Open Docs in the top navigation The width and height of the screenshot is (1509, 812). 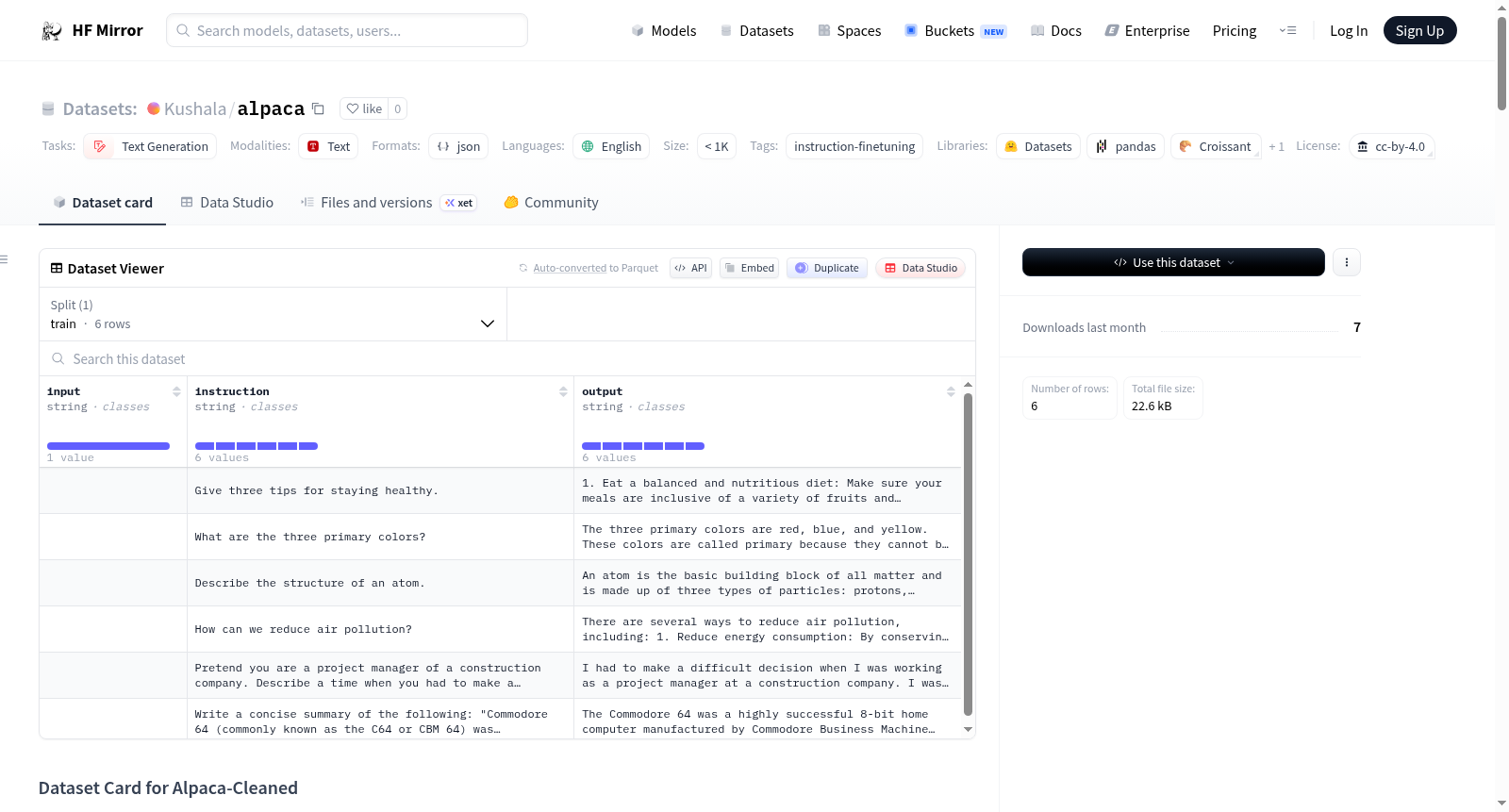[x=1056, y=30]
